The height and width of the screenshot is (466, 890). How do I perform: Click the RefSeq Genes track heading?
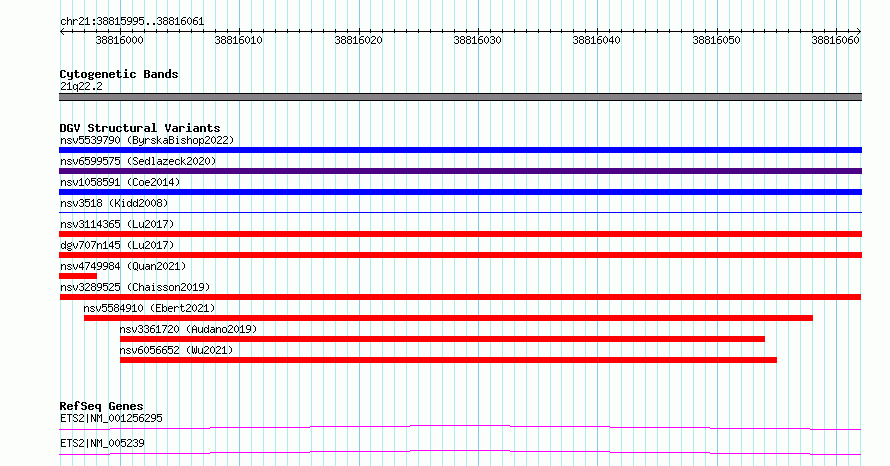[x=101, y=406]
